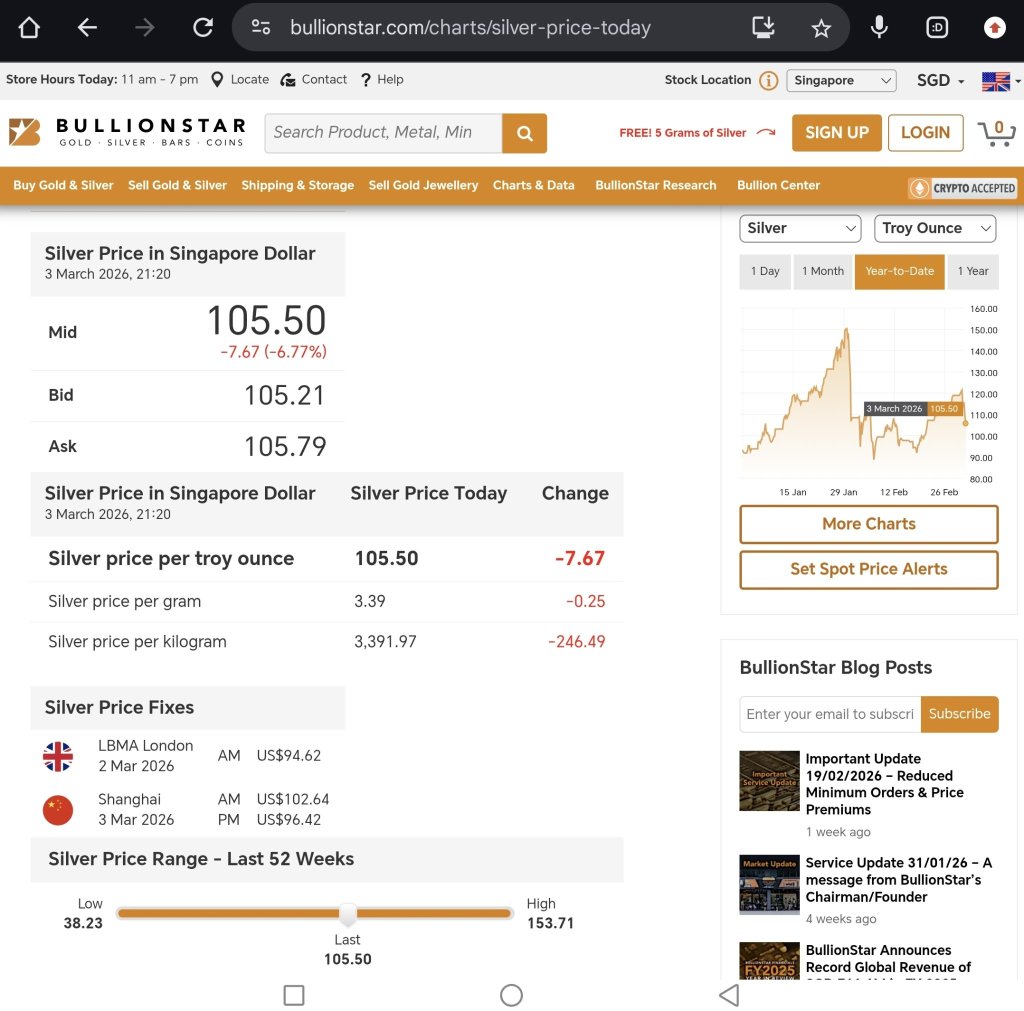1024x1011 pixels.
Task: Open the Silver metal dropdown
Action: point(800,228)
